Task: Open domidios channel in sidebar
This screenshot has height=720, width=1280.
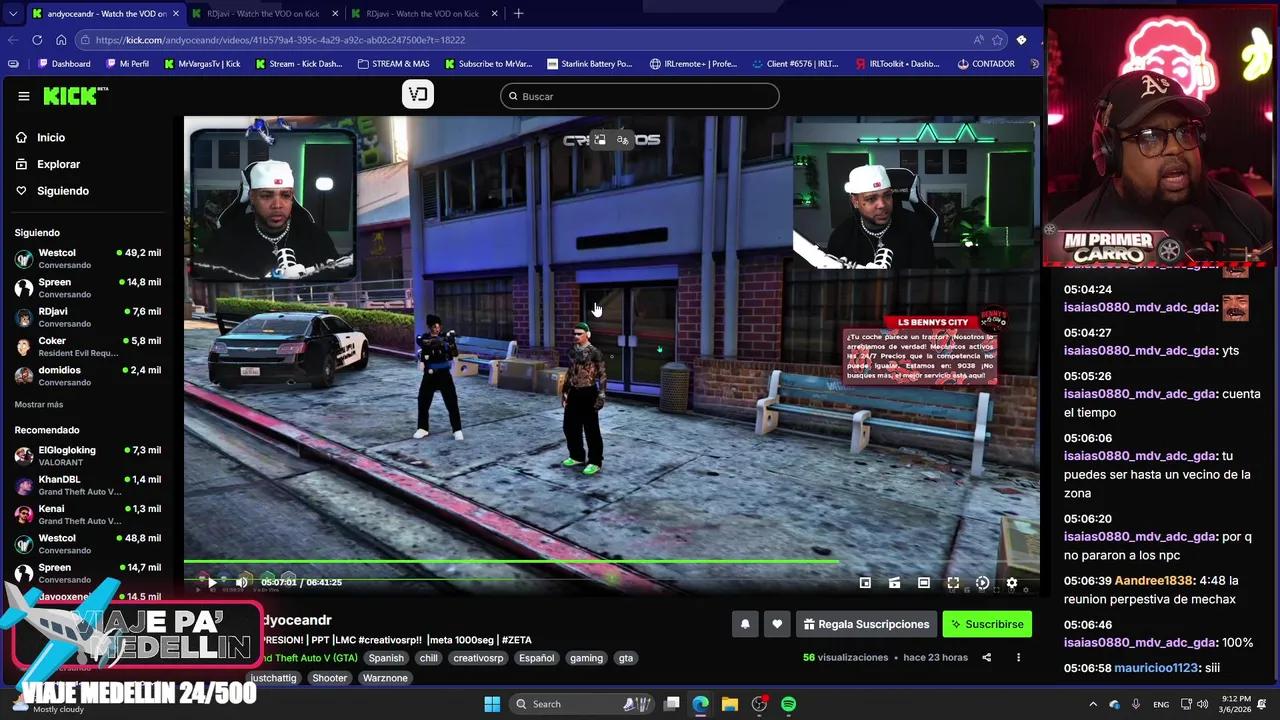Action: [x=88, y=376]
